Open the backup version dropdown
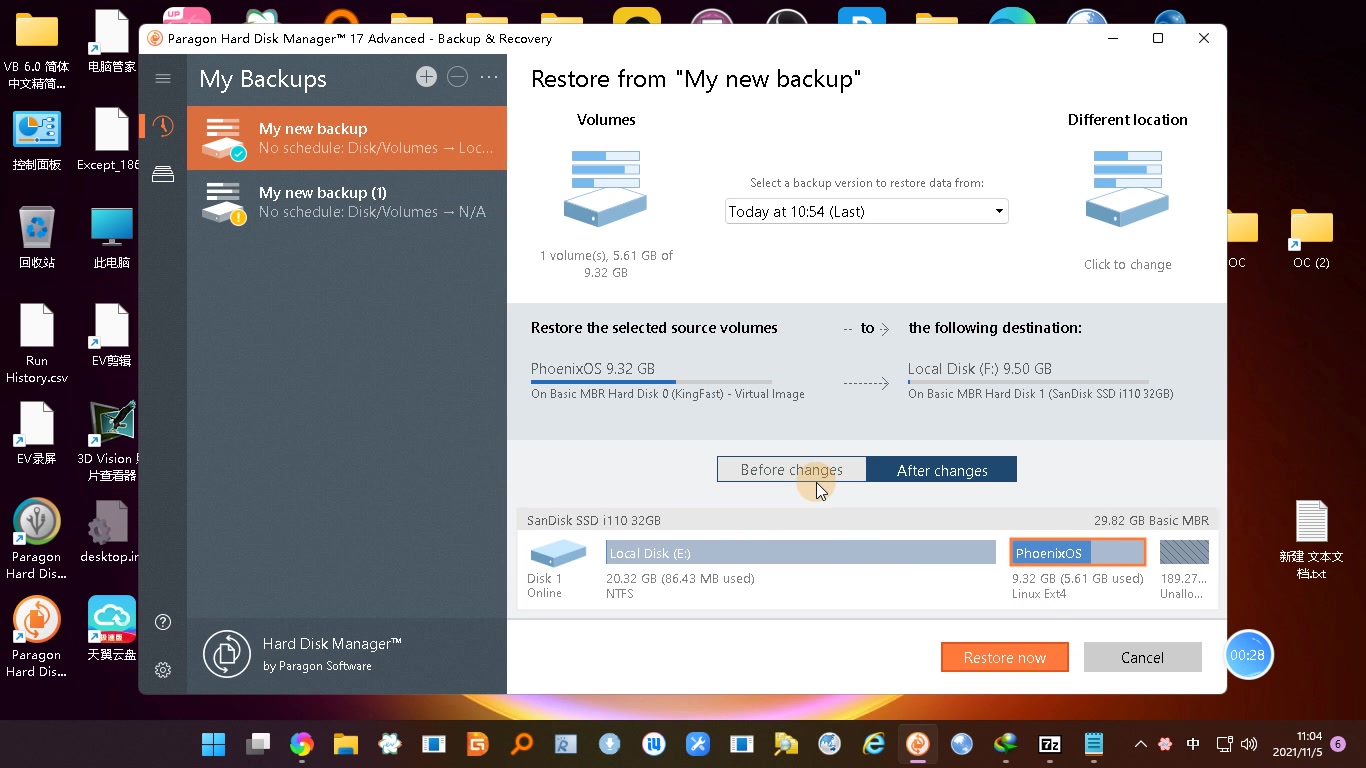 (866, 211)
